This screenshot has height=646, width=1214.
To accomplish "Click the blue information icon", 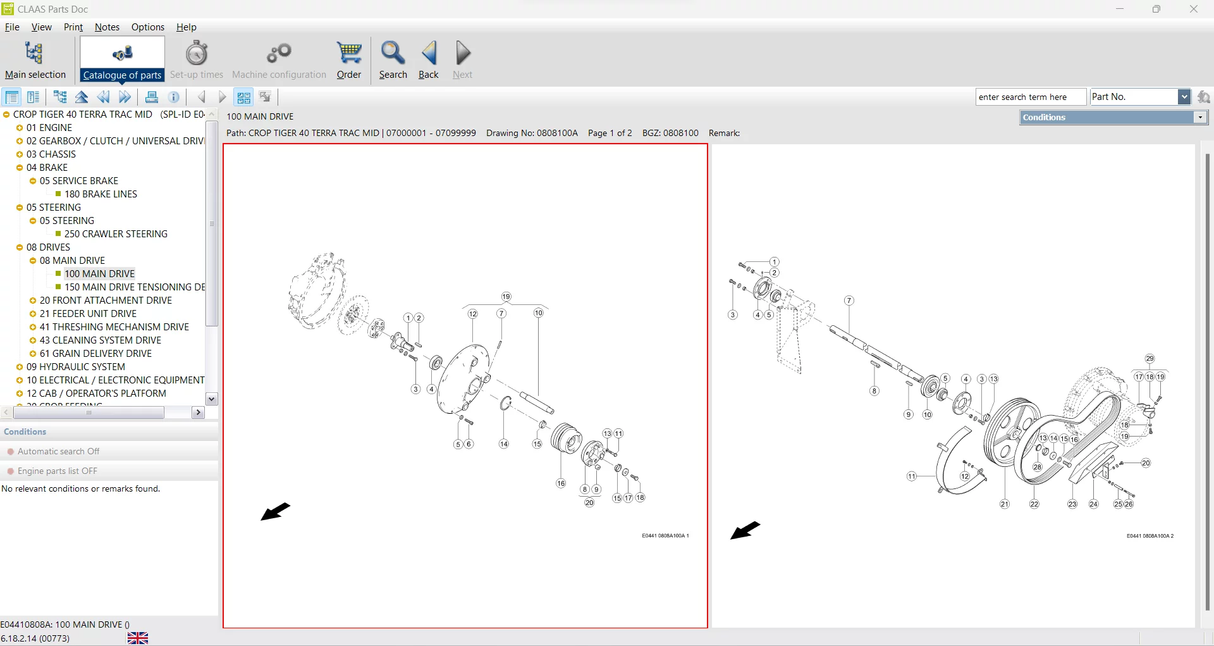I will point(174,97).
